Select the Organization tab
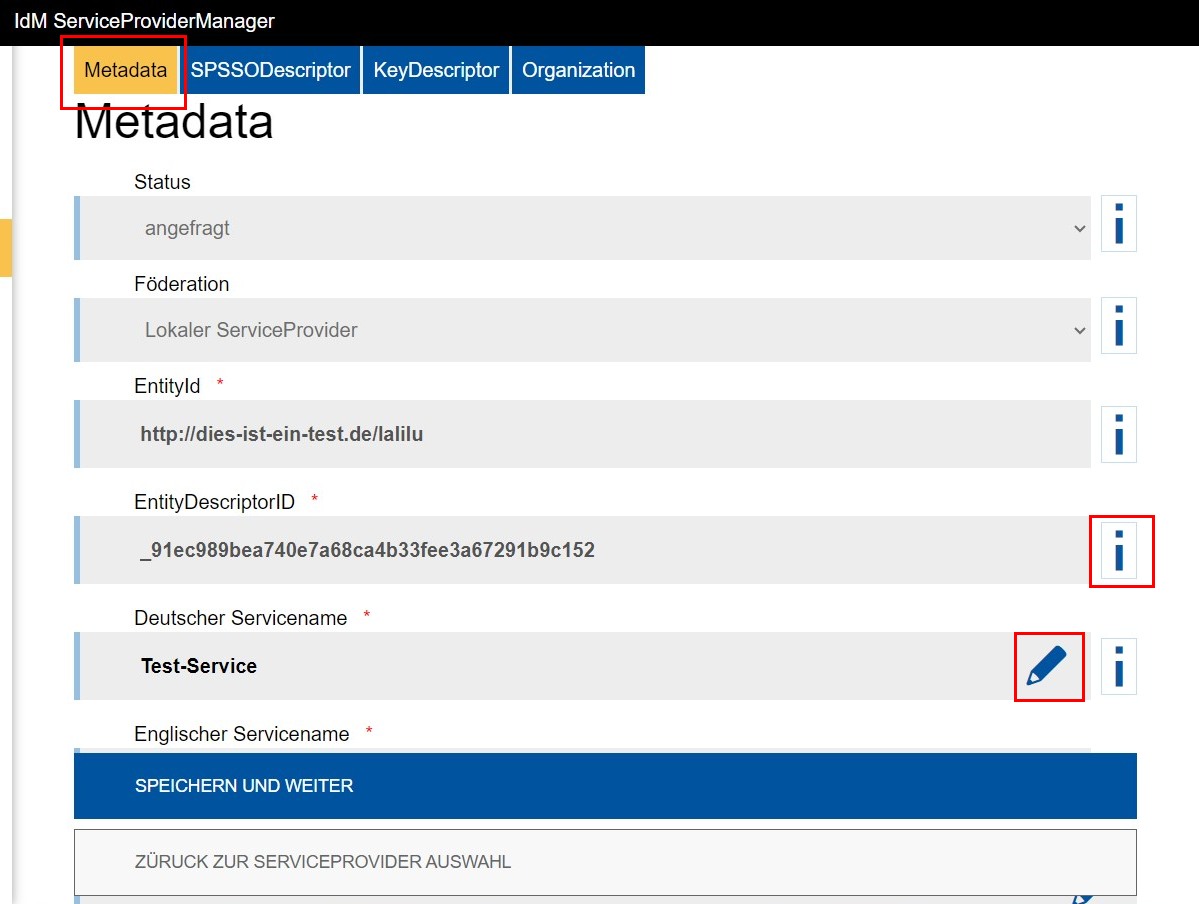 578,70
